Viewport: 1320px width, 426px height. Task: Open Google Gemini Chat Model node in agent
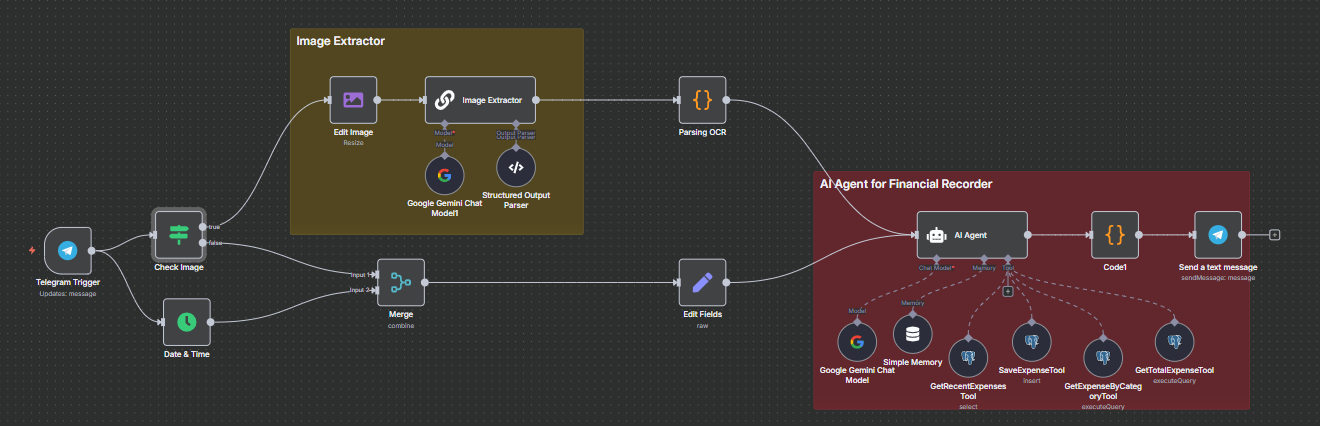[856, 342]
